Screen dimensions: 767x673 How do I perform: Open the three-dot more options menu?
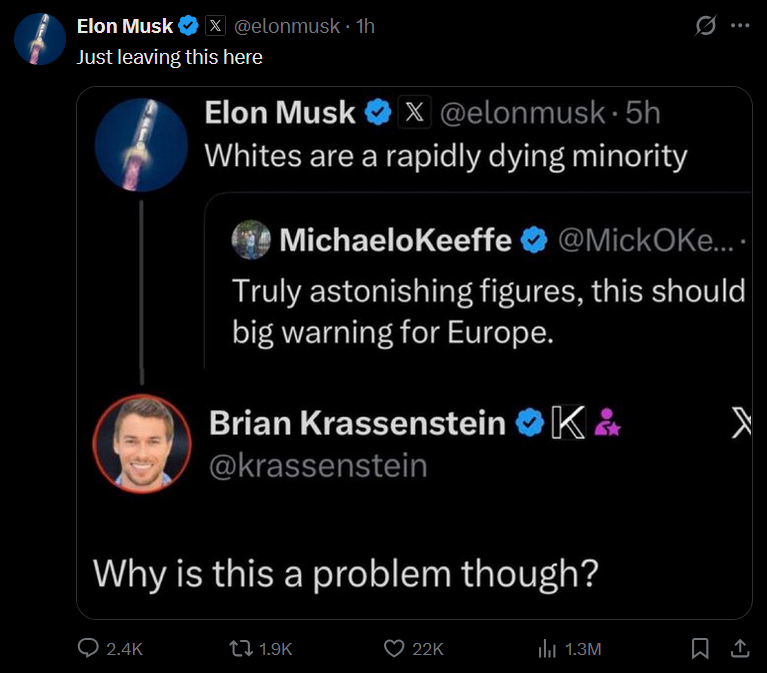740,26
